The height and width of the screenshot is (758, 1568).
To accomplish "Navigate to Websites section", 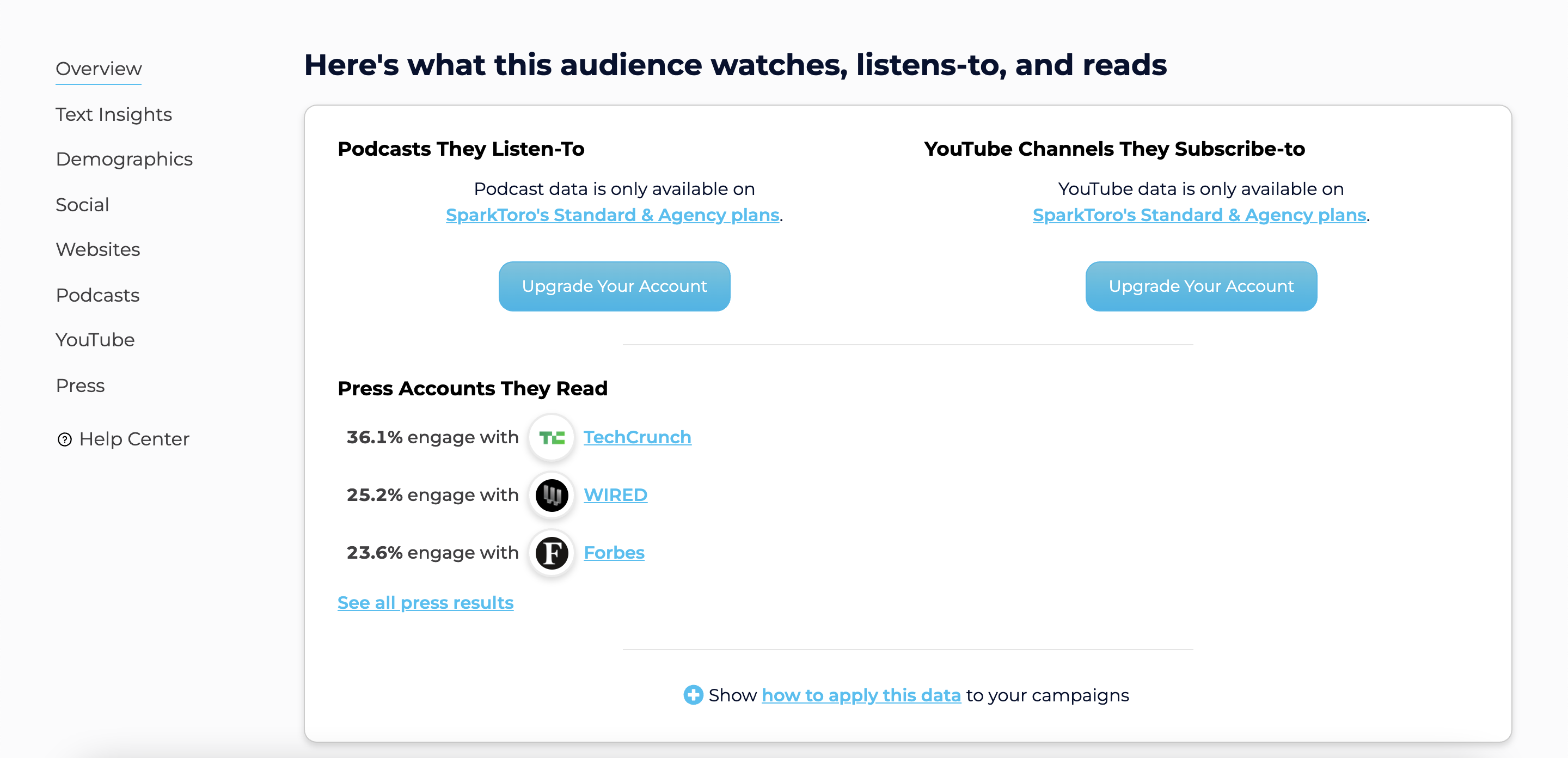I will point(98,249).
